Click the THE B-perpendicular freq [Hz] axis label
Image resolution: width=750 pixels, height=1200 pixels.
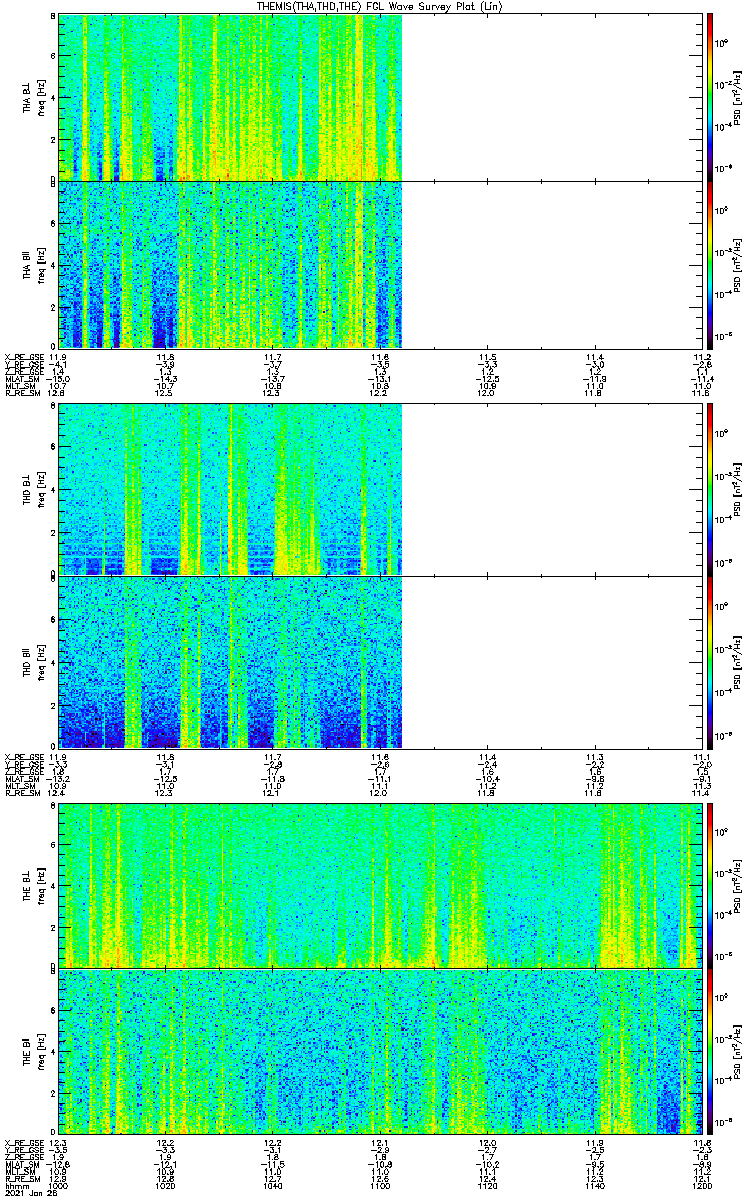click(x=42, y=884)
